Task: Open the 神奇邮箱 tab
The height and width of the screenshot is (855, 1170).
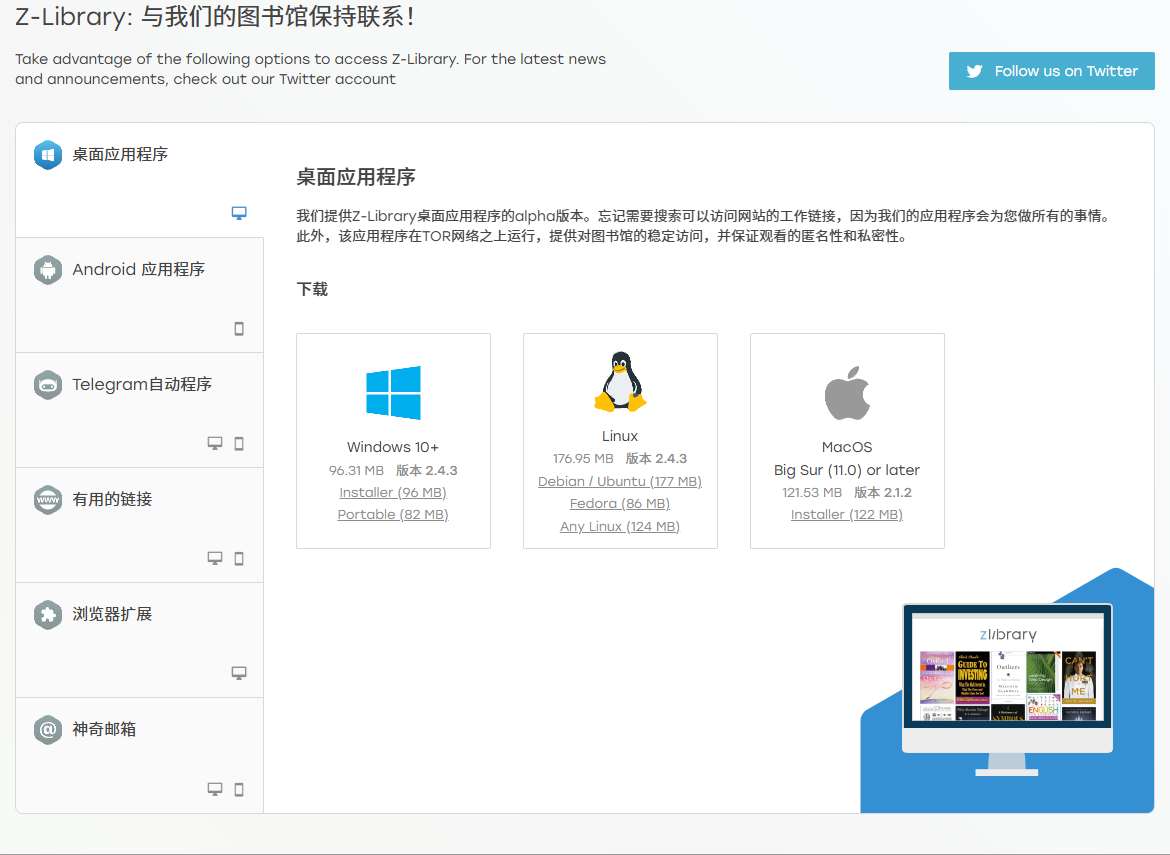Action: pos(140,755)
